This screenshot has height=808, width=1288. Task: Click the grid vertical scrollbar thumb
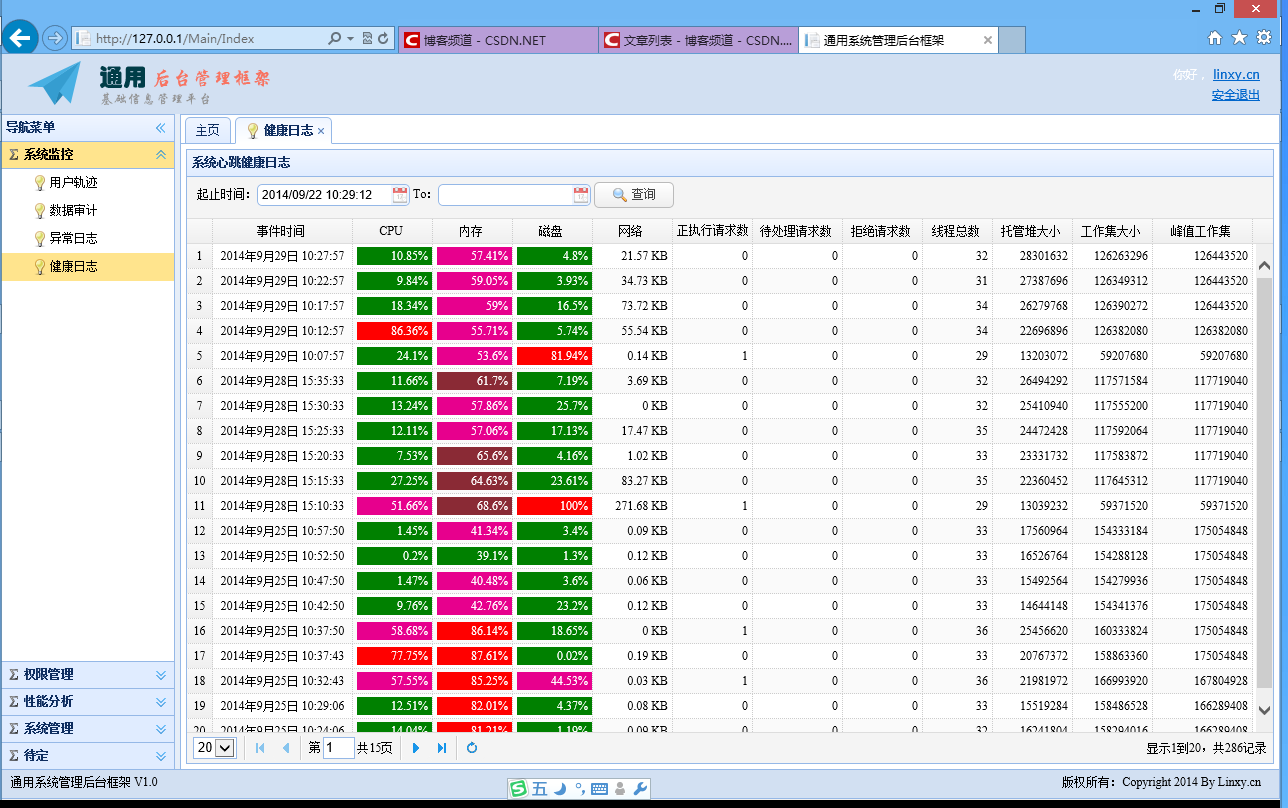click(1264, 483)
